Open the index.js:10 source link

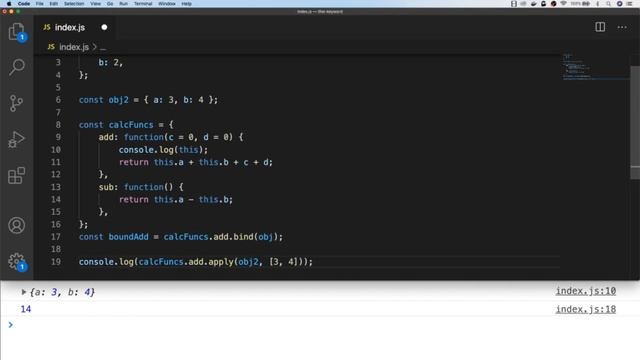coord(586,291)
